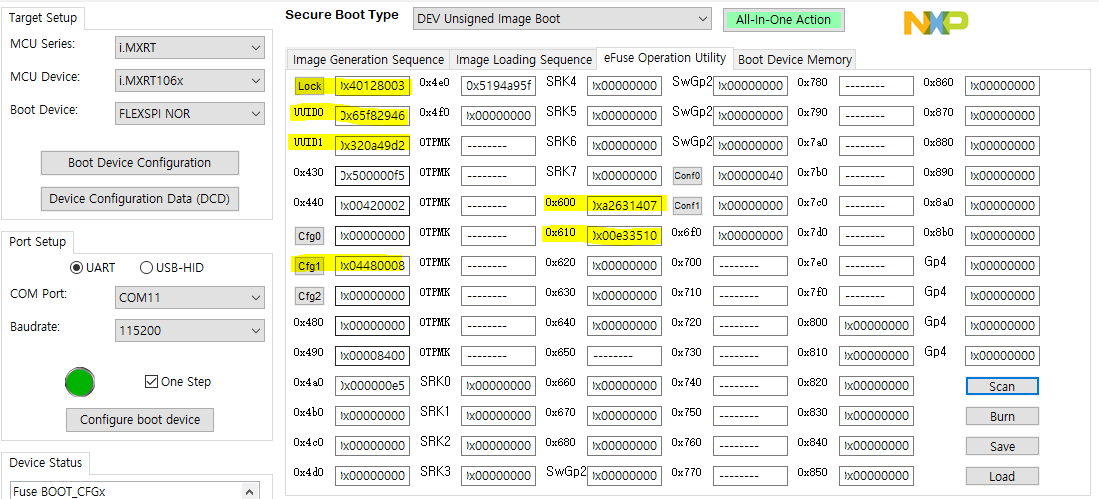This screenshot has height=499, width=1099.
Task: Select the UART radio button
Action: (x=76, y=268)
